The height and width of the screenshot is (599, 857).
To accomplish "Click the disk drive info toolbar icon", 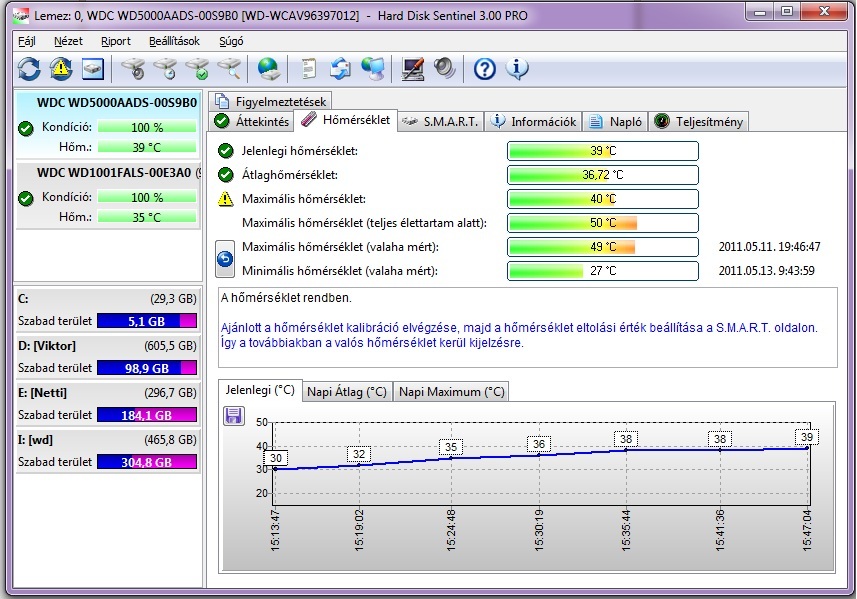I will 93,69.
